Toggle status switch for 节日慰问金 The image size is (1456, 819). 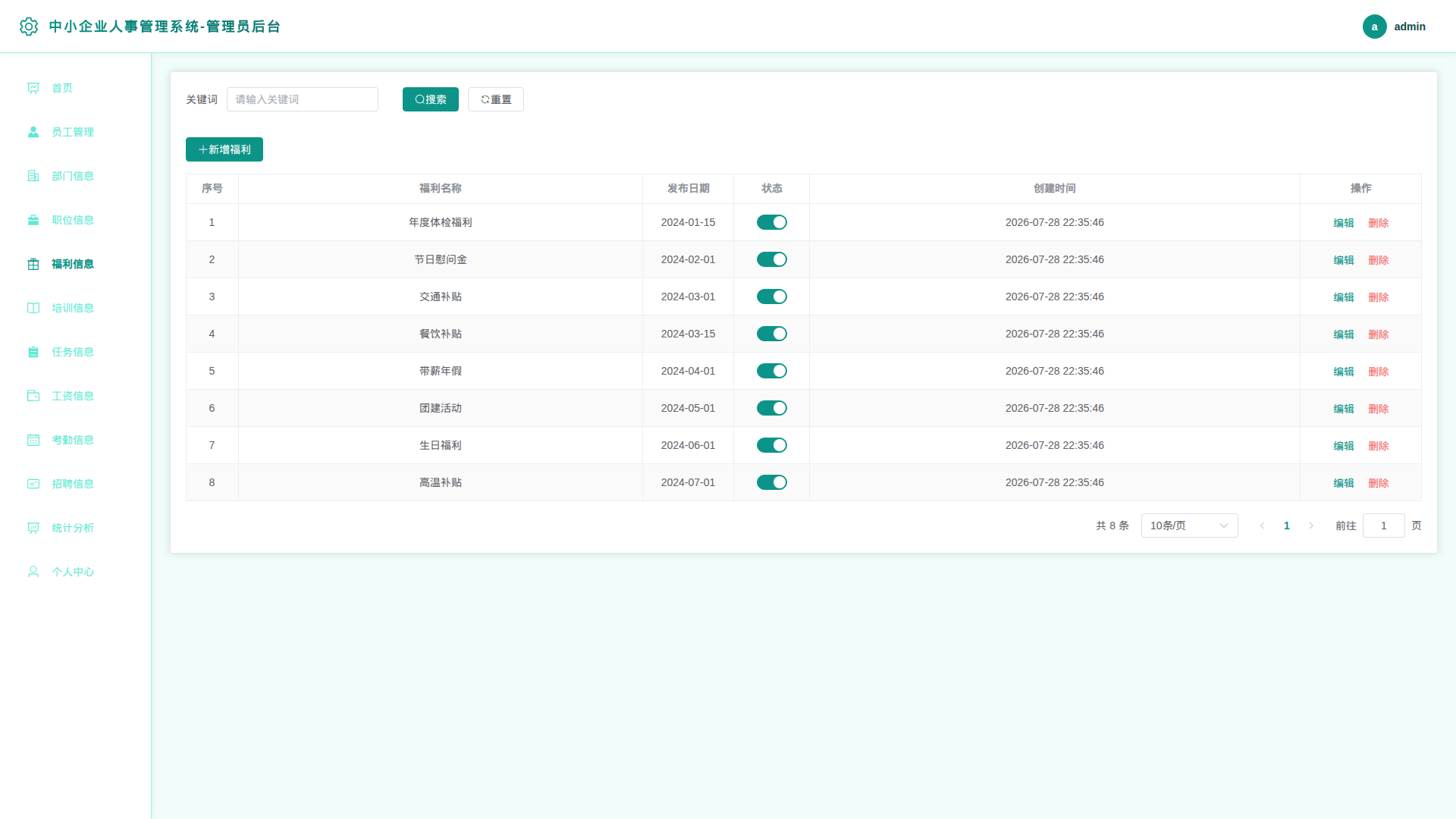coord(771,259)
